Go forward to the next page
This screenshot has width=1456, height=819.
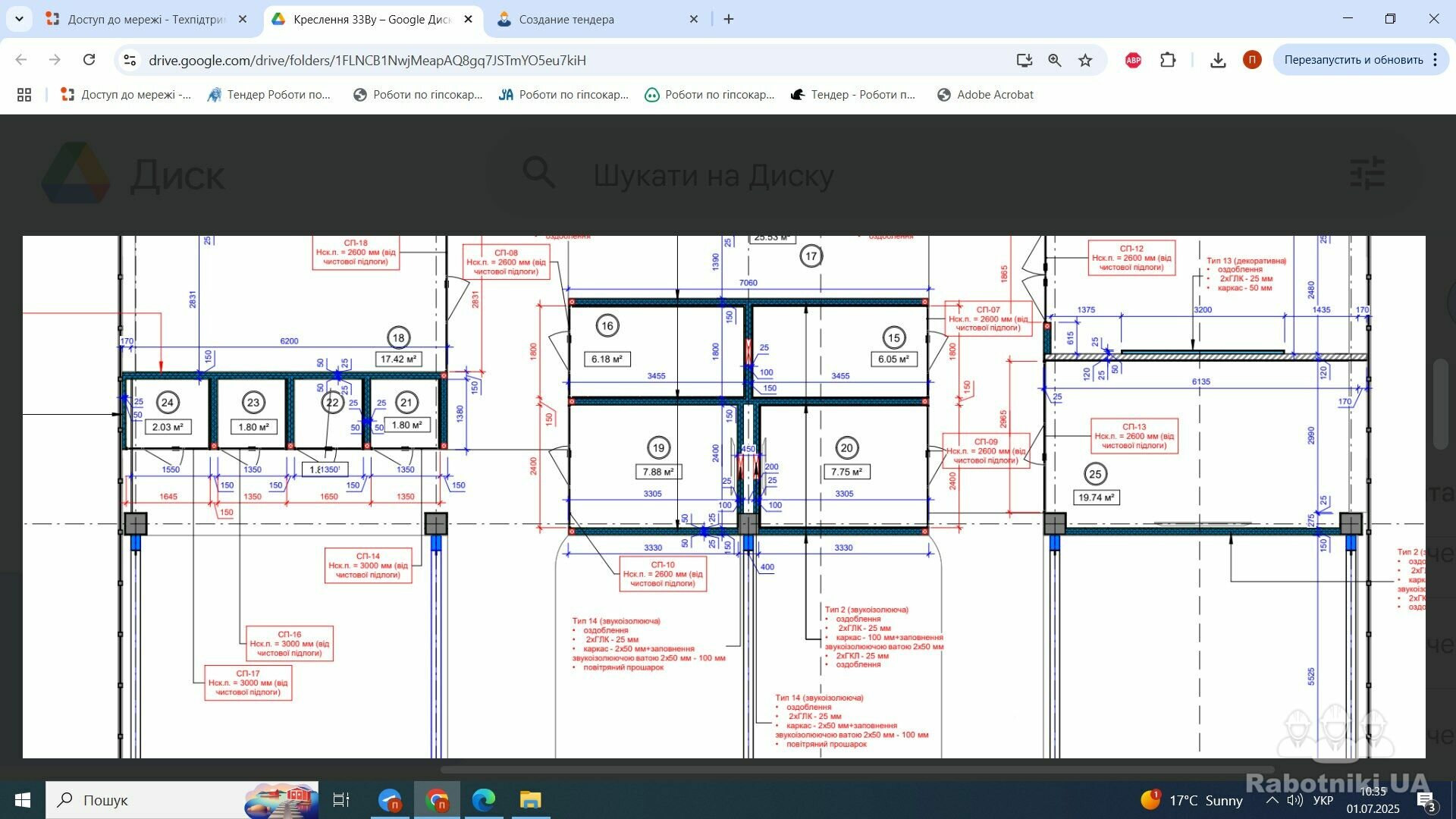tap(55, 60)
